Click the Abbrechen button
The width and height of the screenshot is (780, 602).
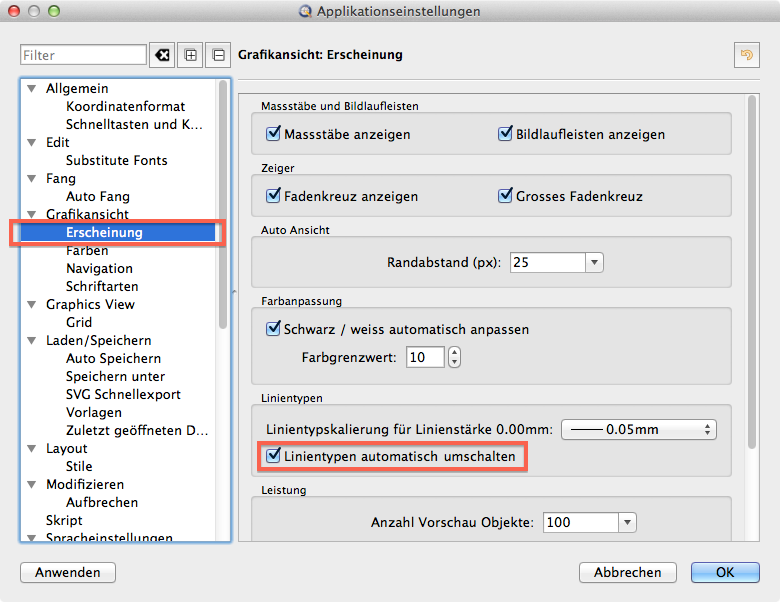(627, 573)
